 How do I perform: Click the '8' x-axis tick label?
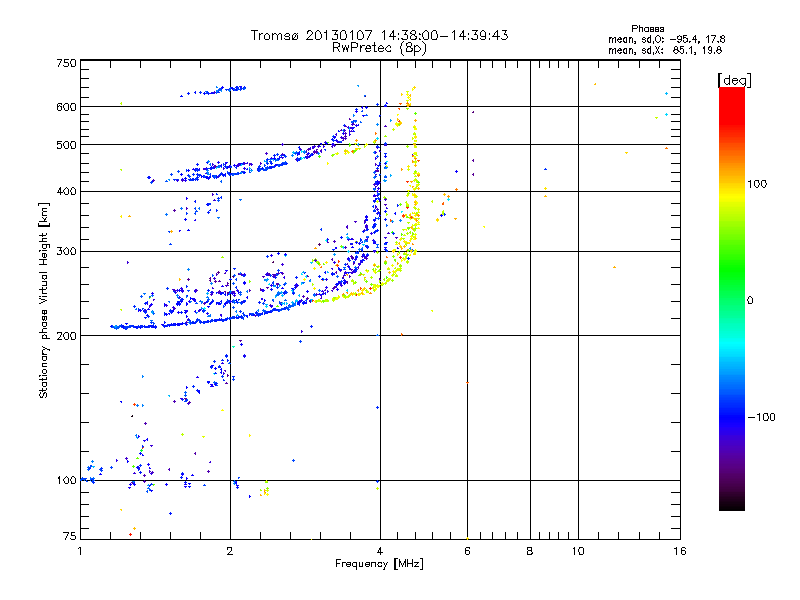(x=530, y=551)
